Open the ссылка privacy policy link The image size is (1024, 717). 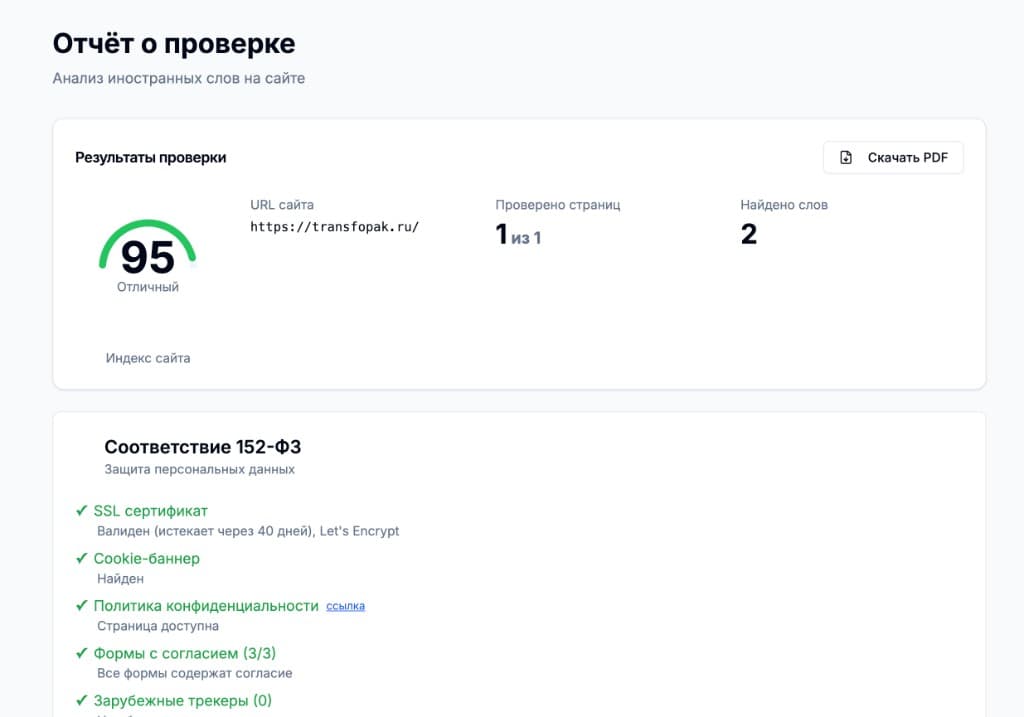pos(345,606)
